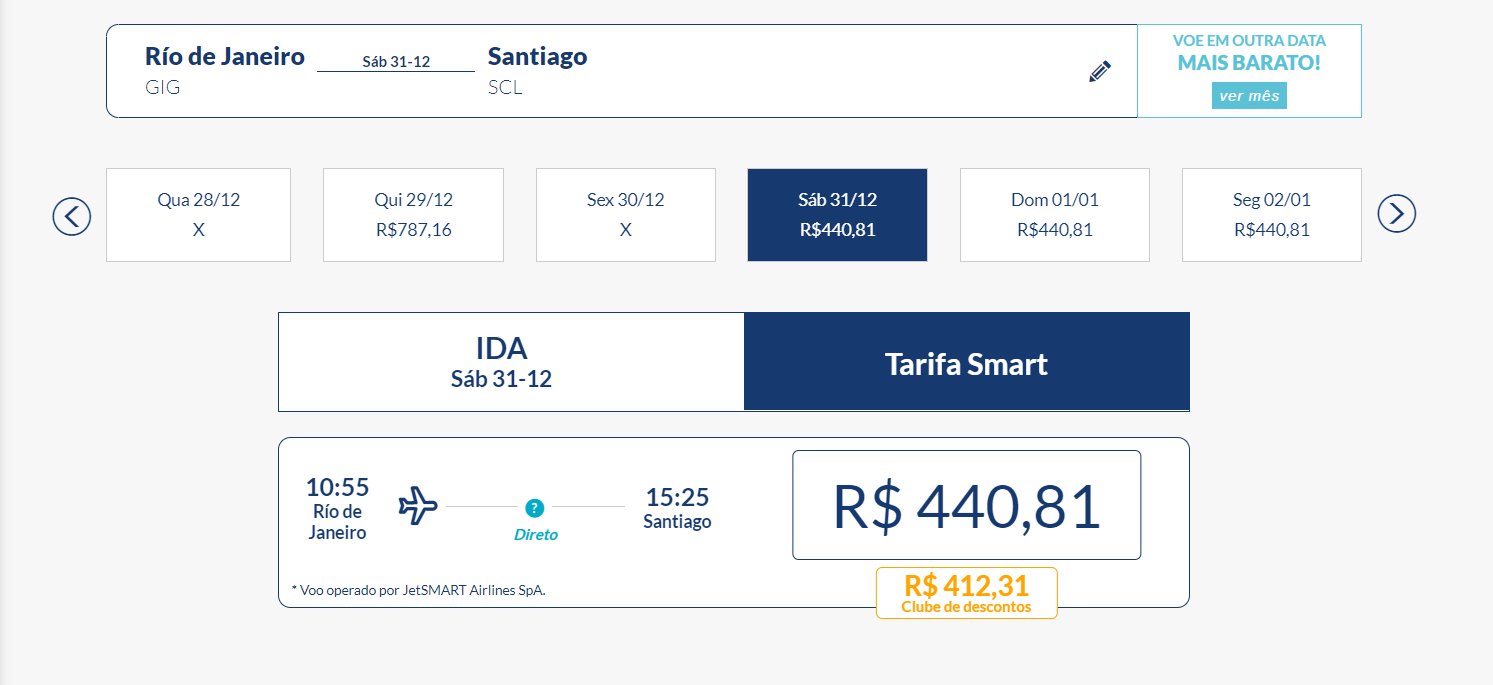
Task: Open the Tarifa Smart header
Action: tap(966, 362)
